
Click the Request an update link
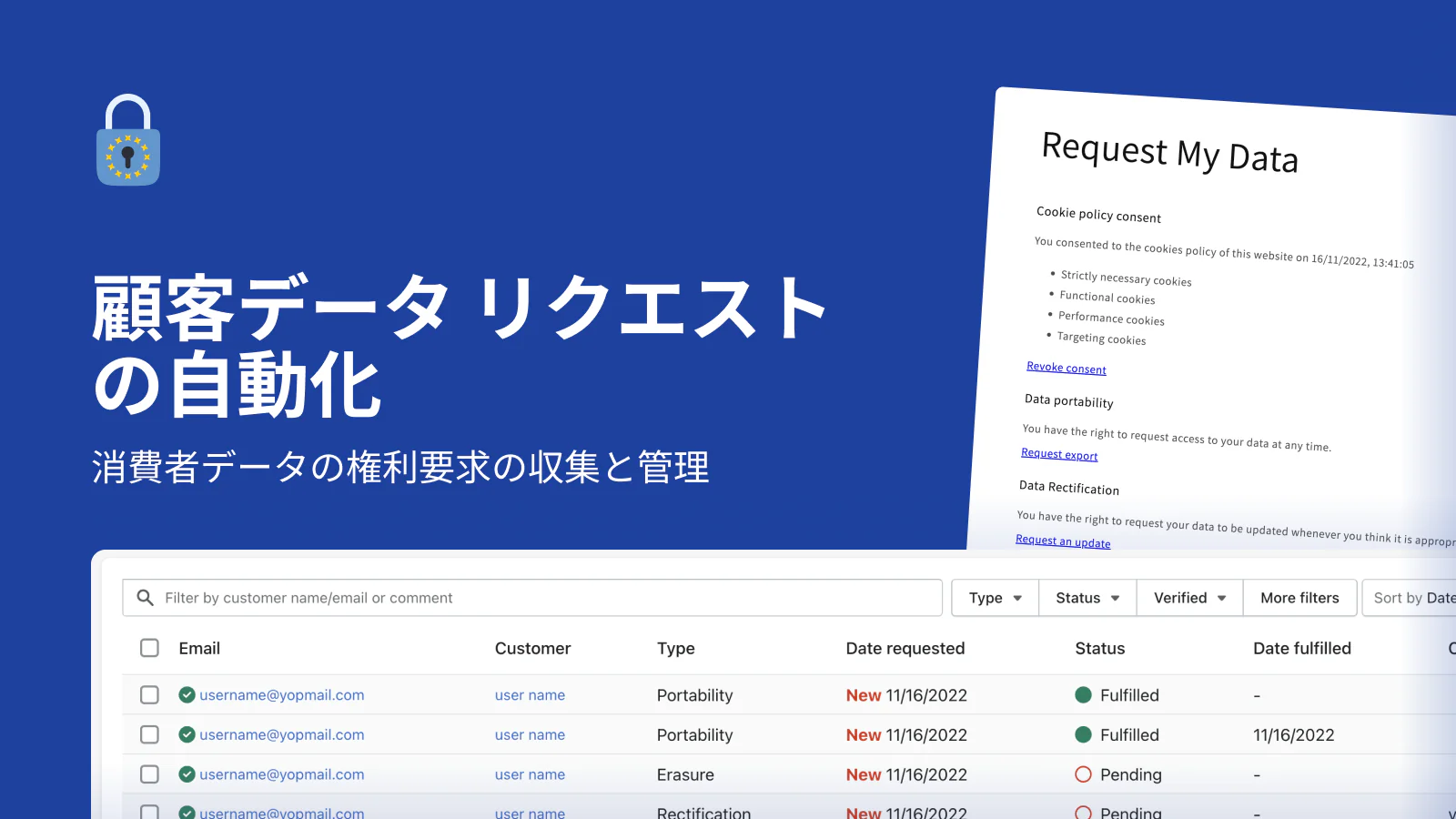click(1063, 541)
